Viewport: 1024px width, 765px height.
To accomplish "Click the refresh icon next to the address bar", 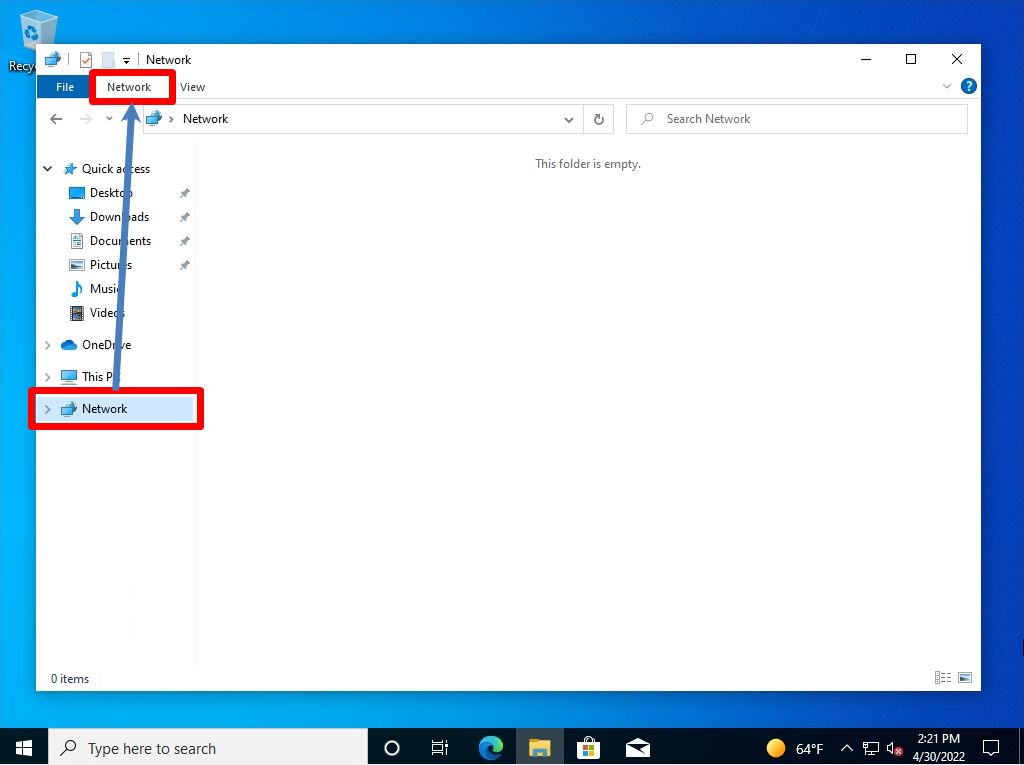I will [x=598, y=118].
